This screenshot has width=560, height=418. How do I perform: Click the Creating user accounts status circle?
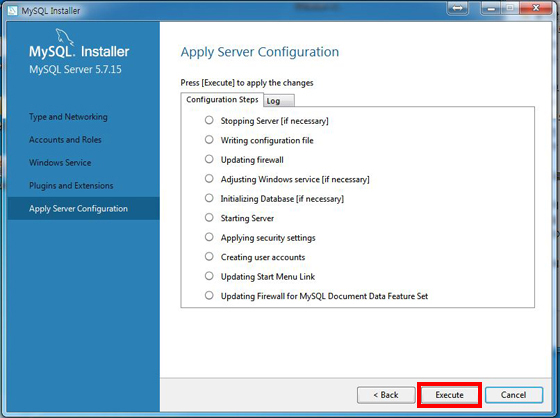click(x=209, y=257)
